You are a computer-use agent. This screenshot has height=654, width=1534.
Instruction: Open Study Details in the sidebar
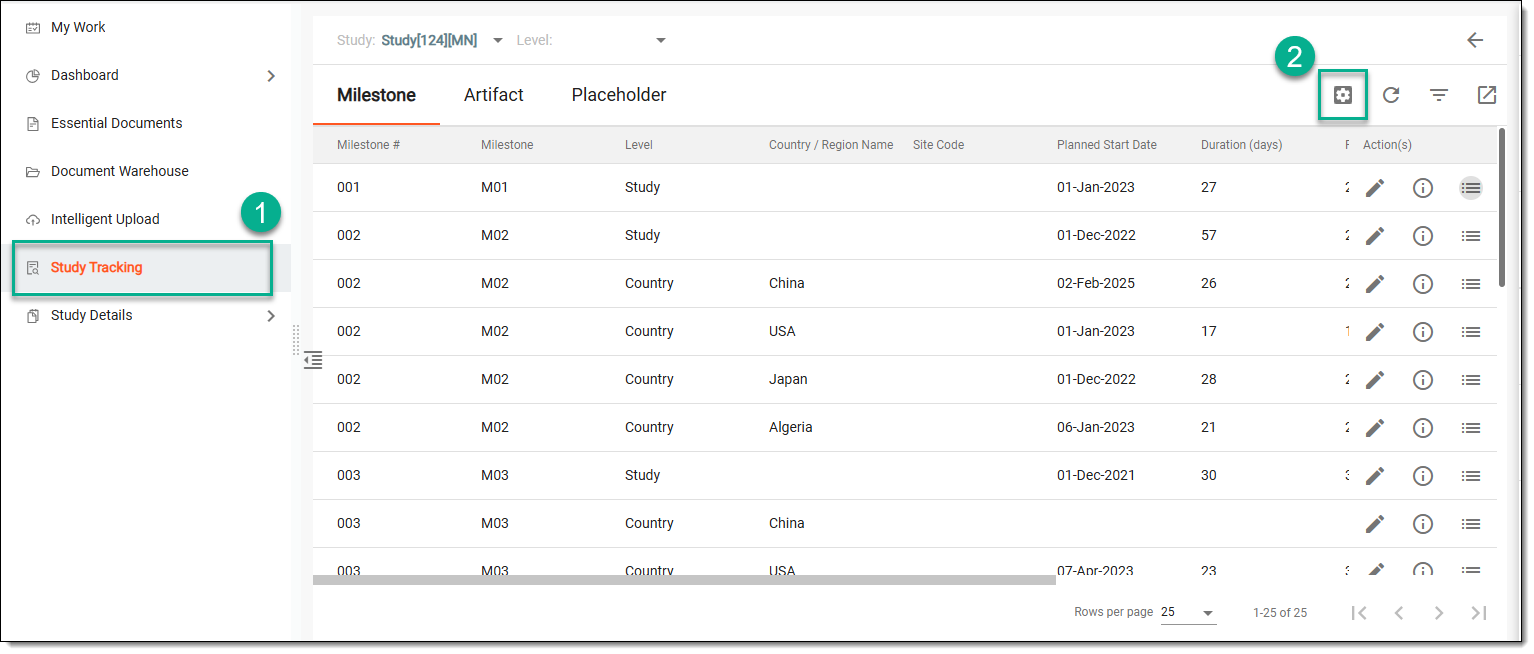pos(92,315)
